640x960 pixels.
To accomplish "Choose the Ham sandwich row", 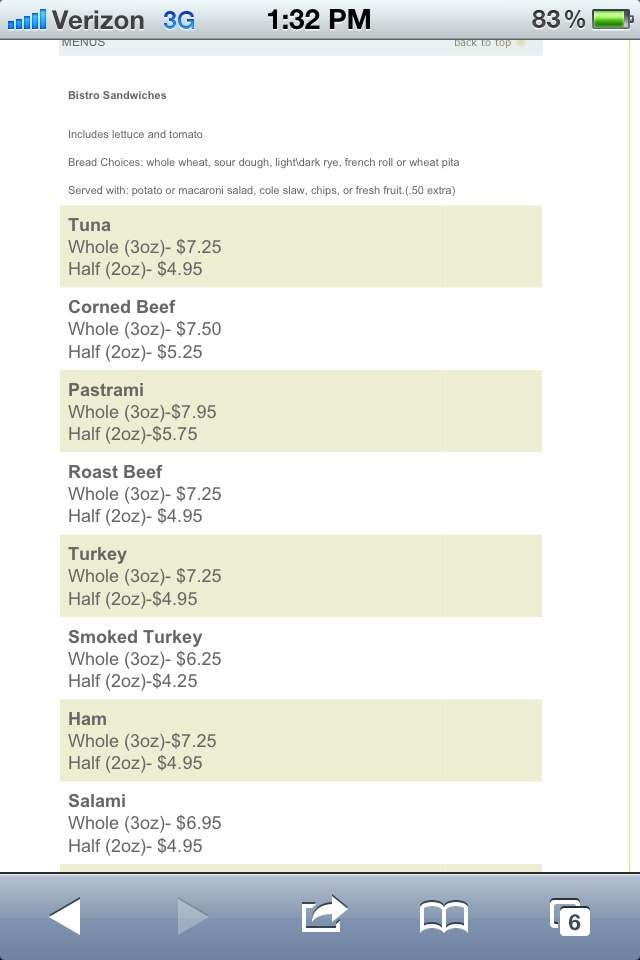I will pyautogui.click(x=300, y=740).
